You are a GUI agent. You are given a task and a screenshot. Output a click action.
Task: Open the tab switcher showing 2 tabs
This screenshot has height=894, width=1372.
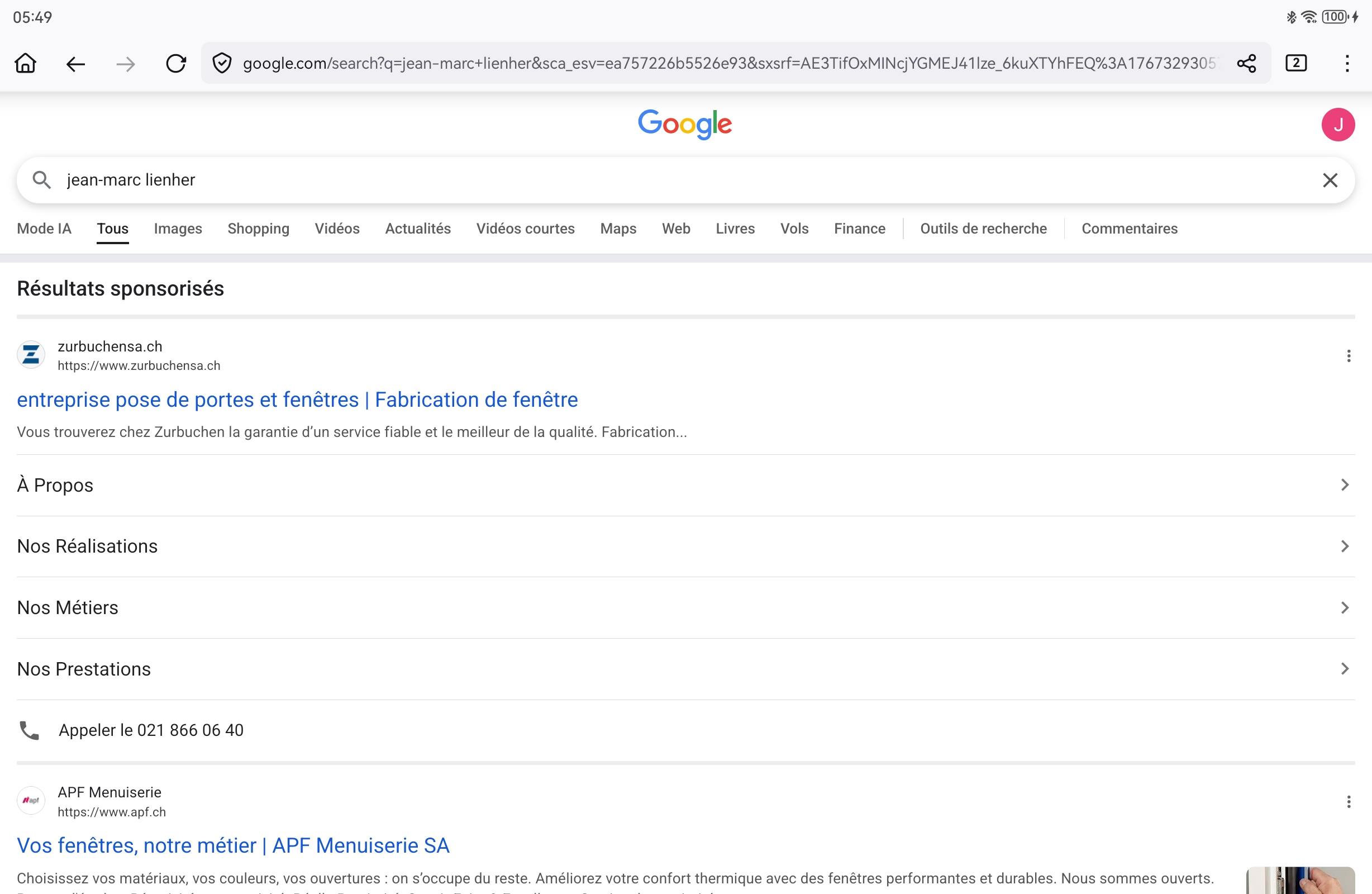(x=1296, y=63)
